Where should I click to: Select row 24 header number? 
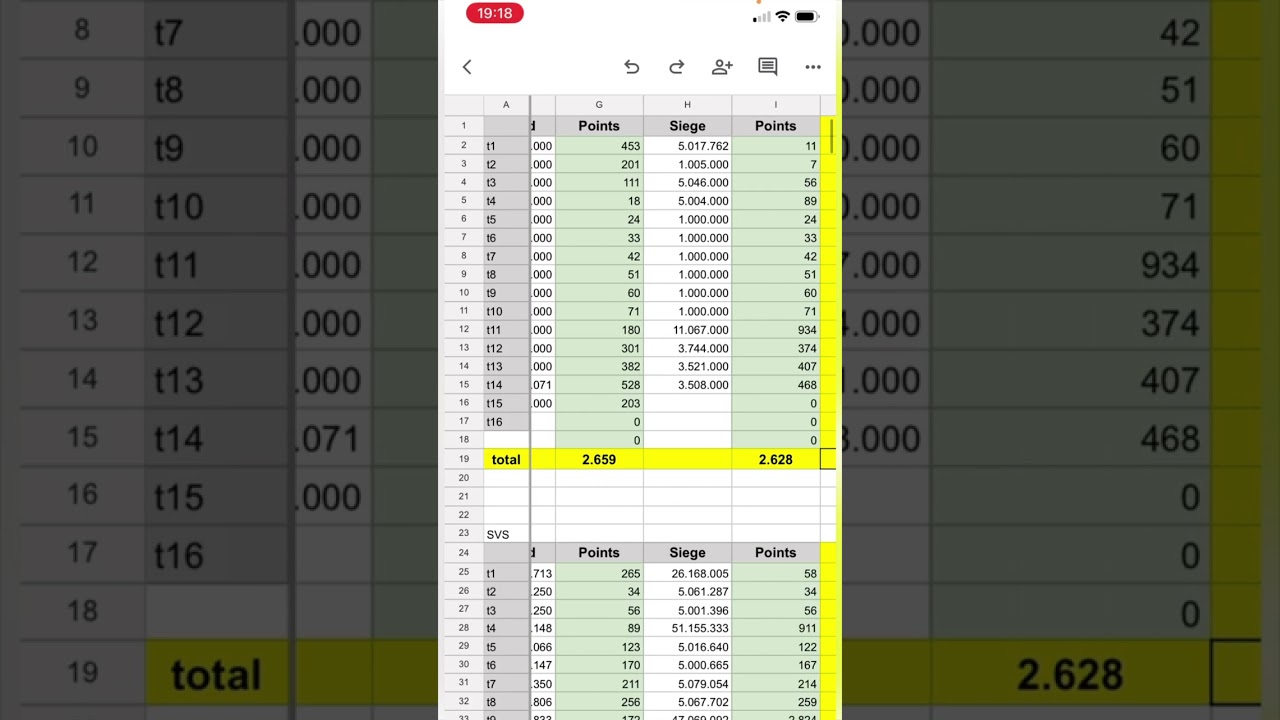[464, 552]
